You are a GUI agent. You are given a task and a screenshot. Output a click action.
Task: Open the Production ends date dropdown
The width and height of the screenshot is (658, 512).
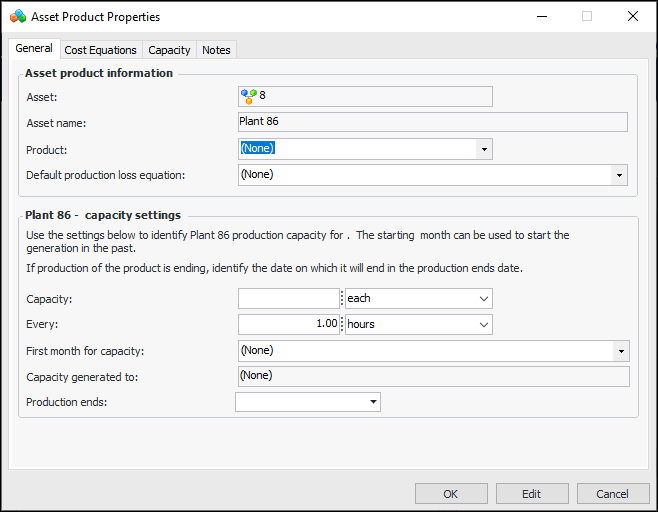(x=374, y=402)
